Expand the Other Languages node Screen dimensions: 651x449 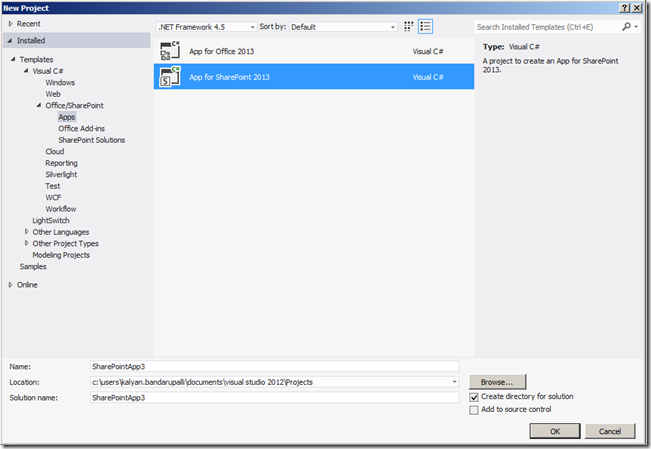pyautogui.click(x=27, y=231)
